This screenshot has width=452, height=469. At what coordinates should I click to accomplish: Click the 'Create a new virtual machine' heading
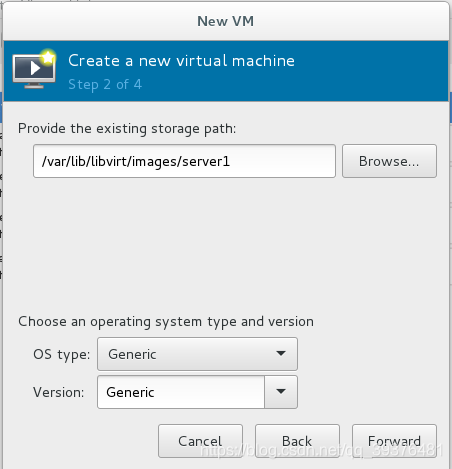(x=181, y=61)
